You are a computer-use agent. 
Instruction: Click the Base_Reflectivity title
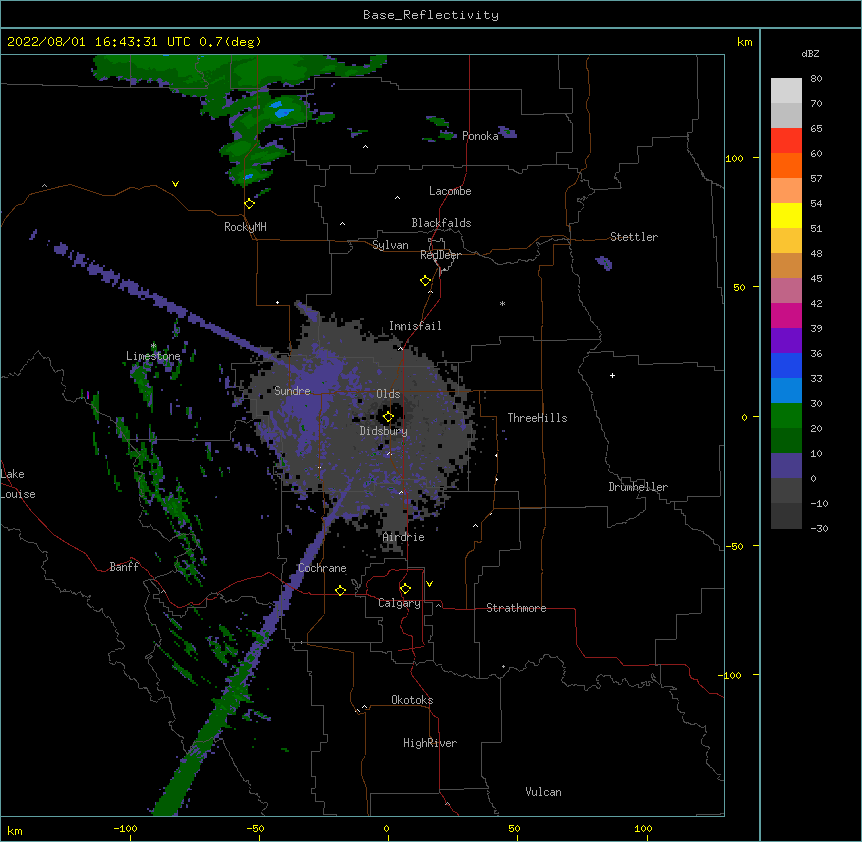tap(431, 15)
